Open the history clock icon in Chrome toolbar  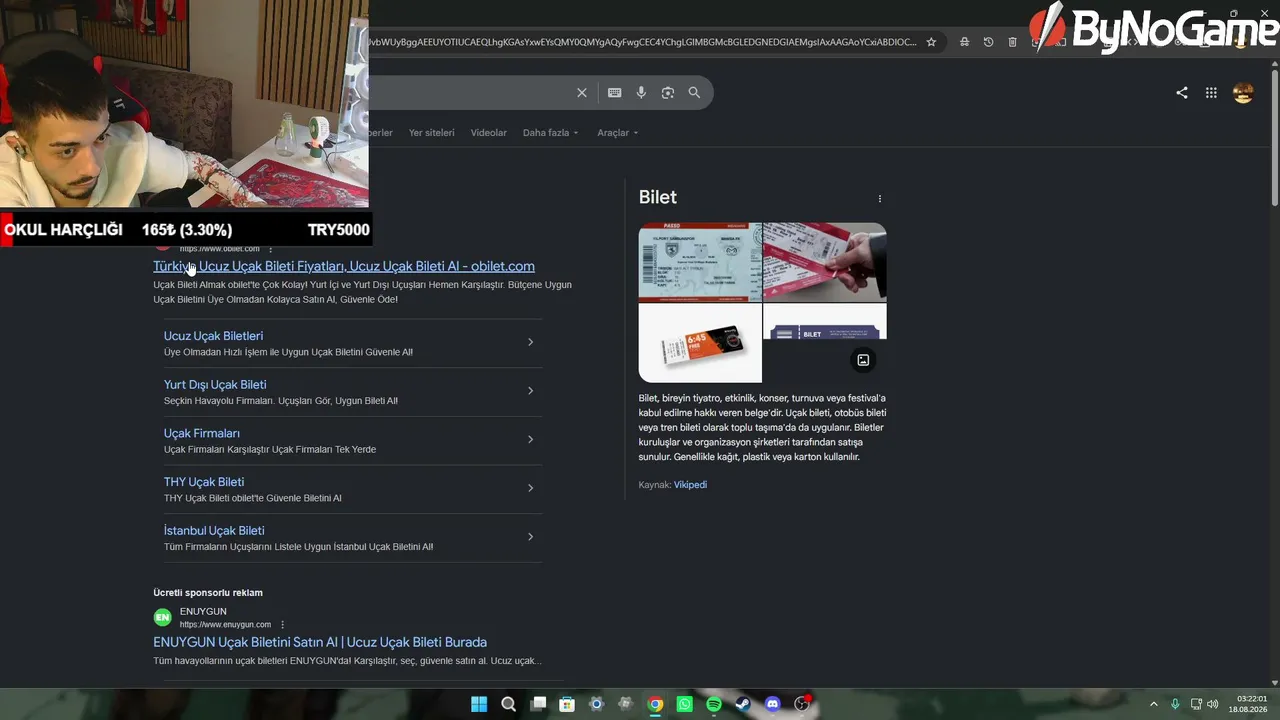coord(988,42)
